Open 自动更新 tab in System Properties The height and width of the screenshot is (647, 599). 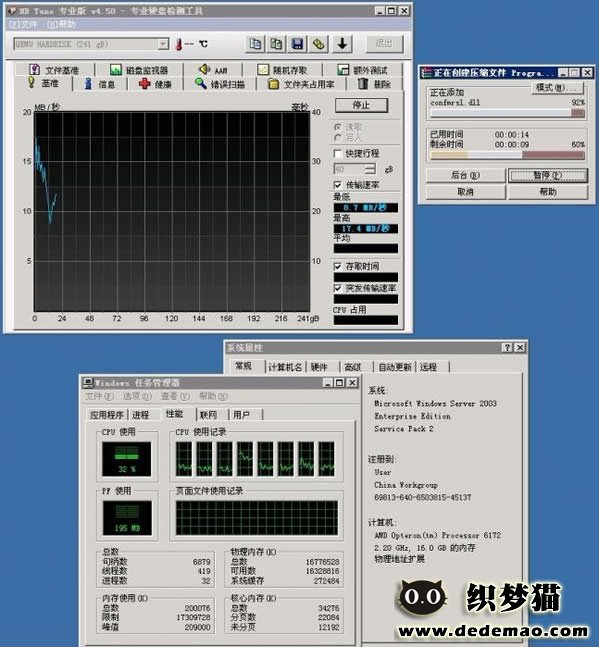tap(395, 367)
